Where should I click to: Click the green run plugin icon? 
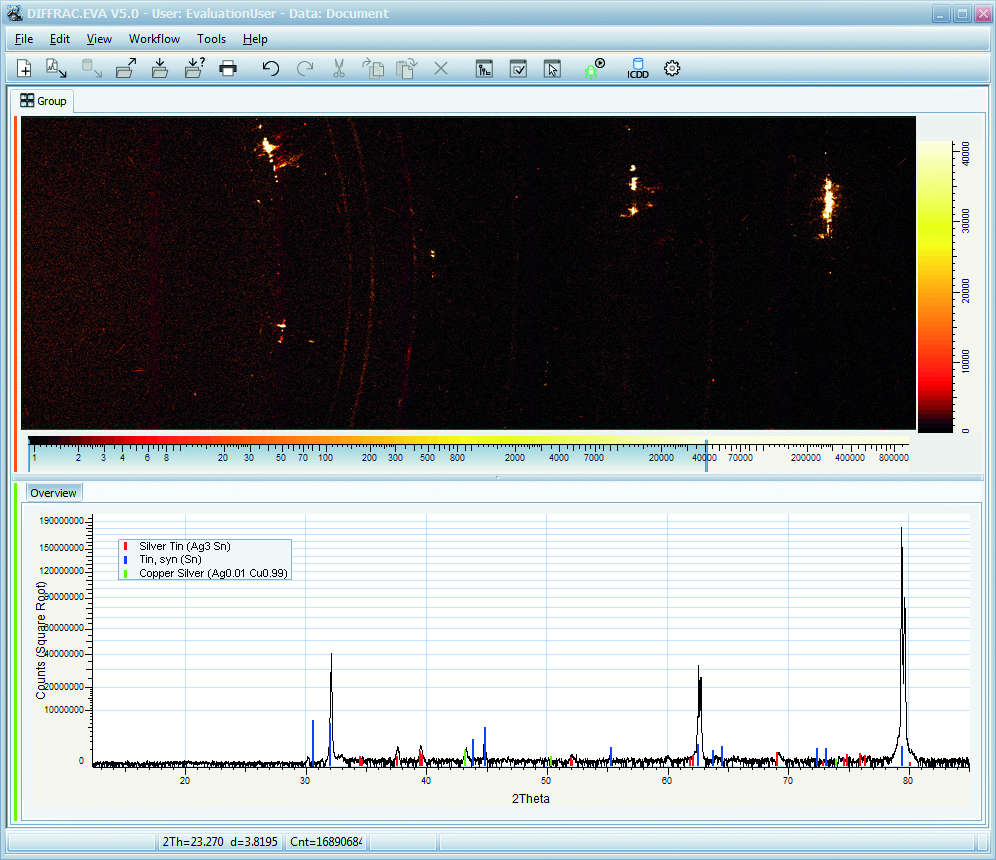pyautogui.click(x=595, y=69)
